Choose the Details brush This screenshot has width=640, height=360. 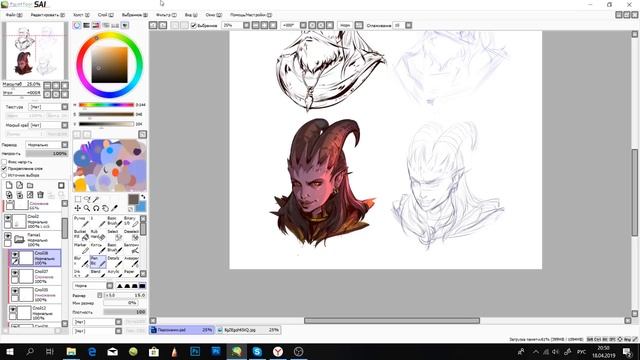tap(115, 262)
